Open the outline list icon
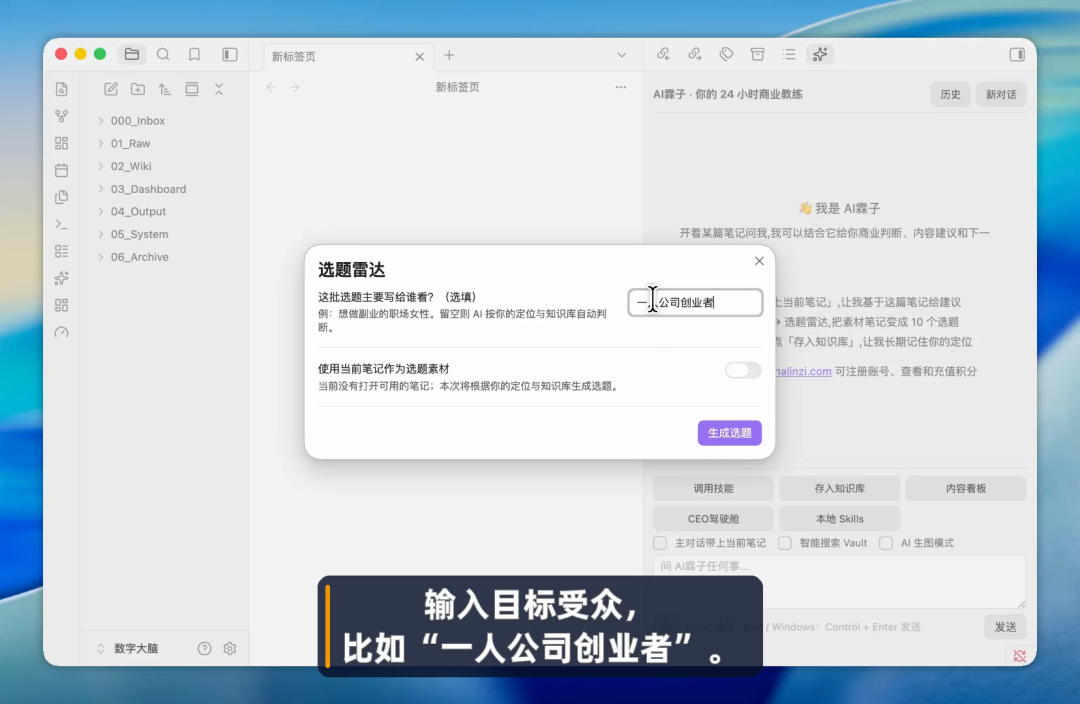This screenshot has height=704, width=1080. pyautogui.click(x=789, y=54)
